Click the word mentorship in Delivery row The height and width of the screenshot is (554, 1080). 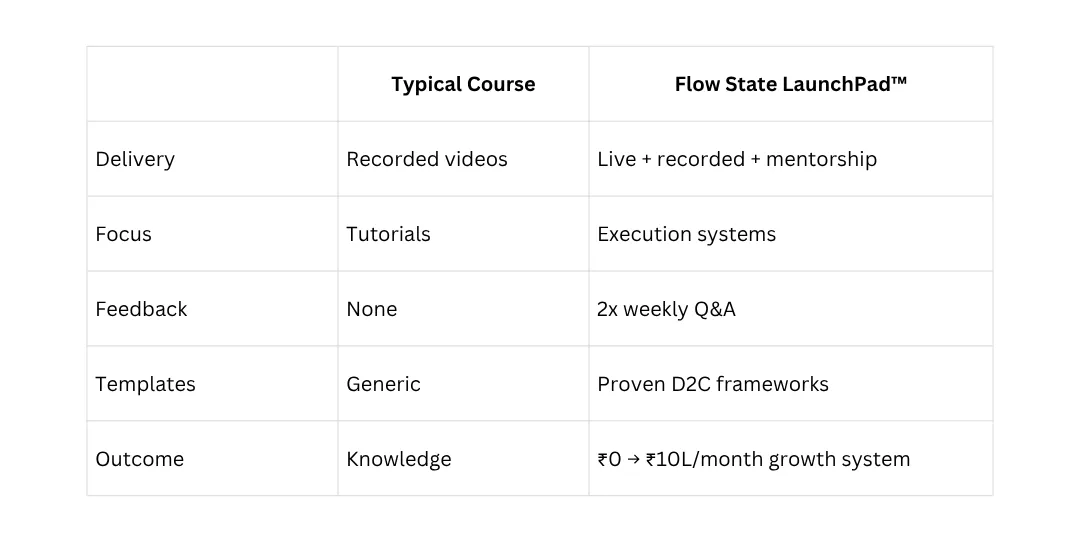click(x=821, y=160)
